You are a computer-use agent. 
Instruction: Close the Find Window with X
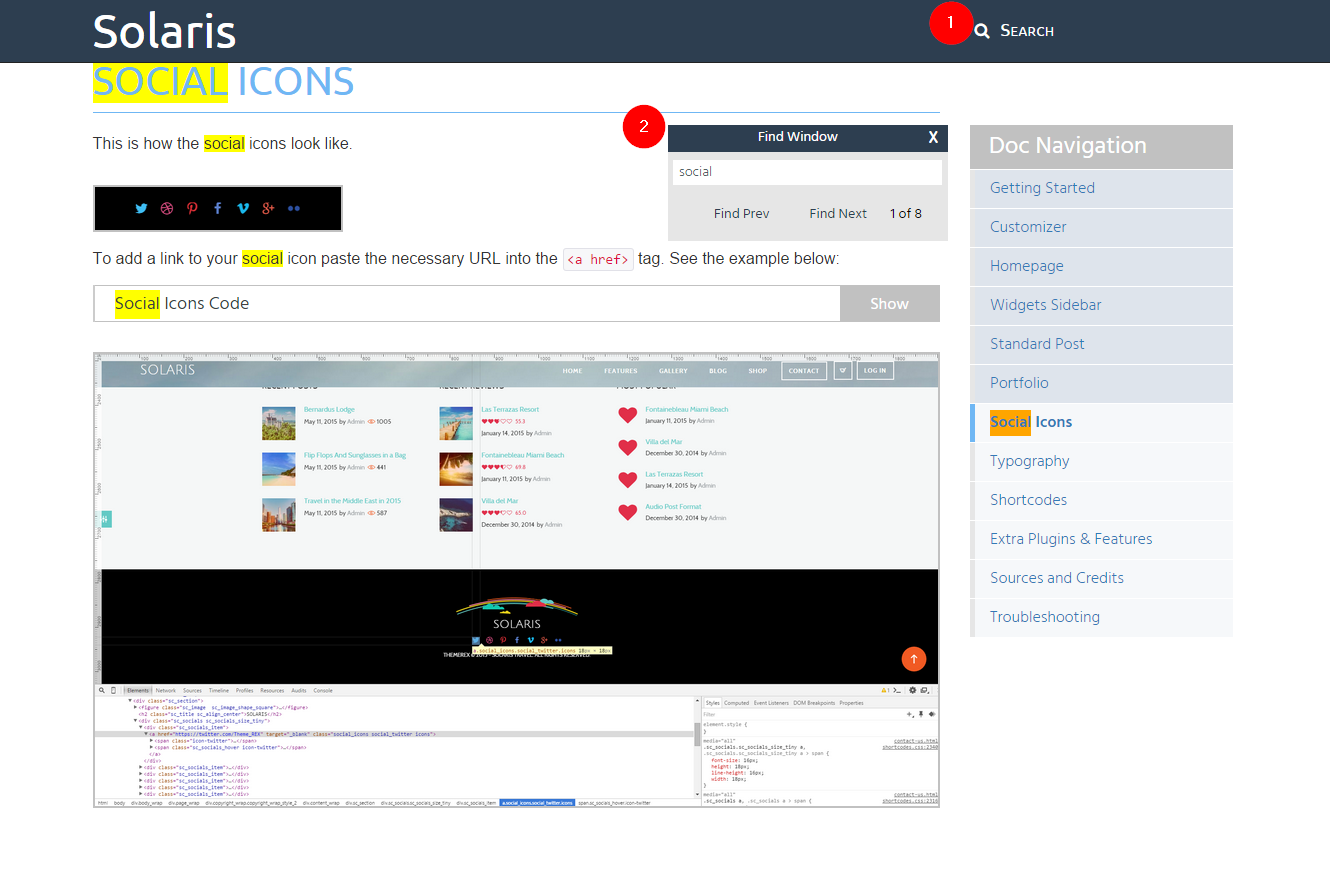click(933, 137)
